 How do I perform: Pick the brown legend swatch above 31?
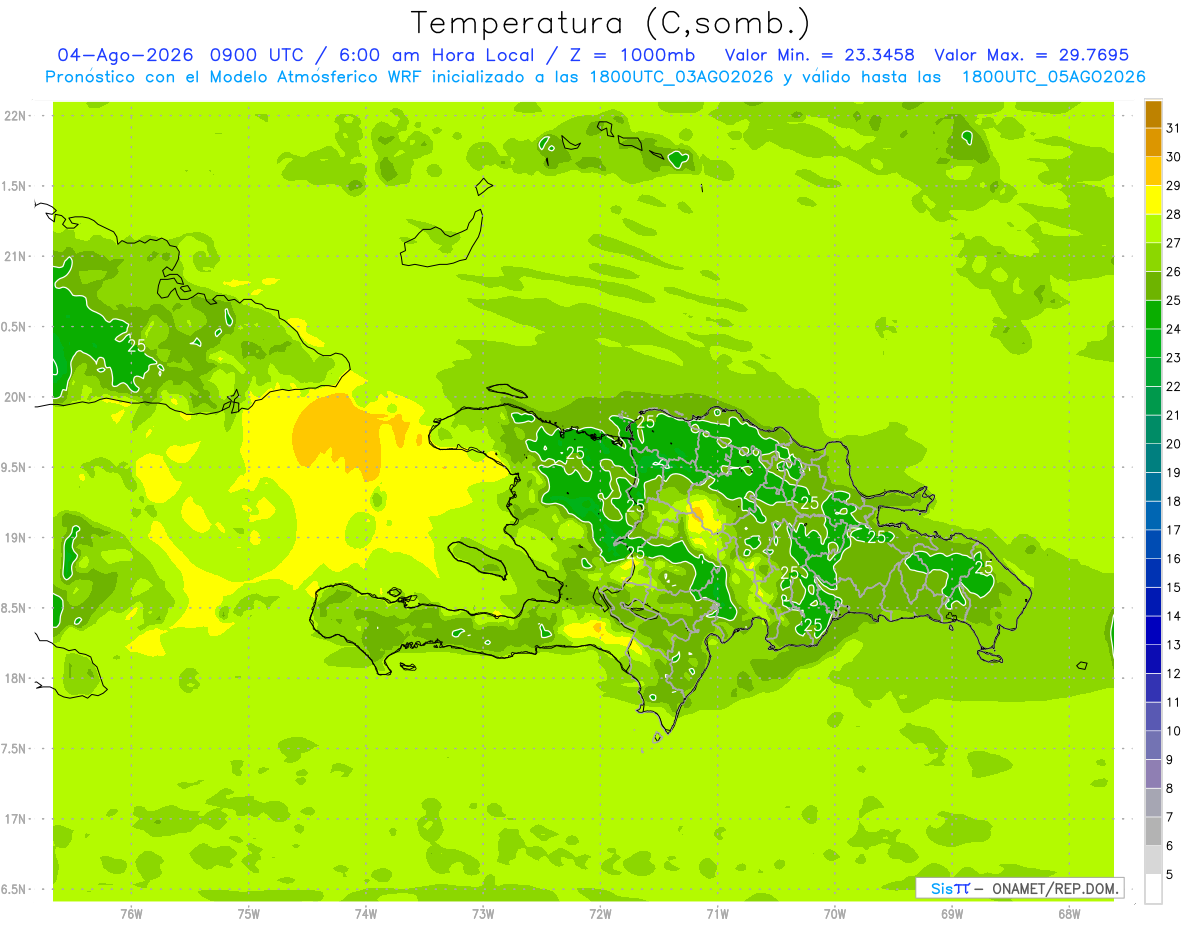(1153, 114)
